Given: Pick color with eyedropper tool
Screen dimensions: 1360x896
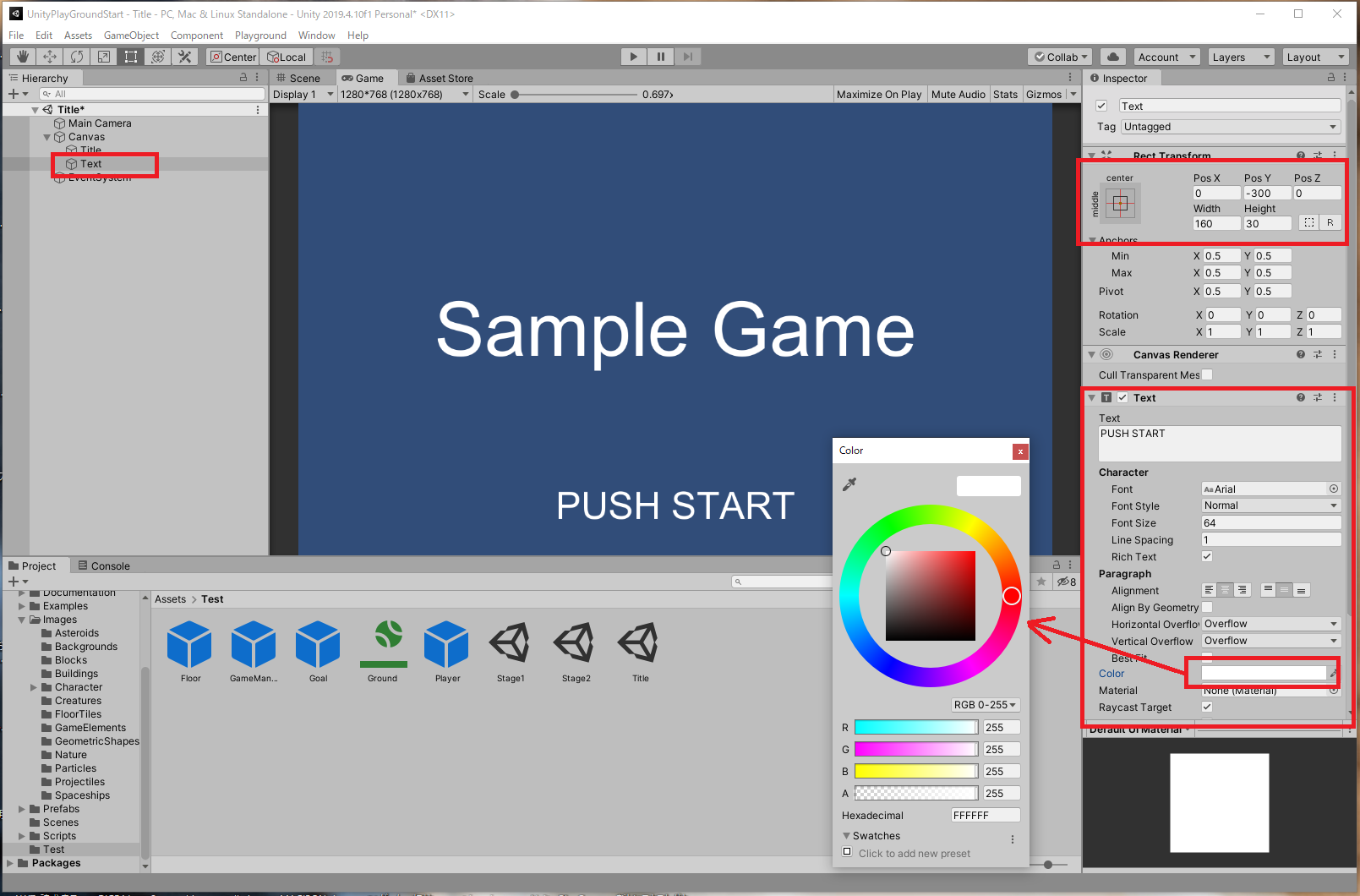Looking at the screenshot, I should tap(849, 484).
